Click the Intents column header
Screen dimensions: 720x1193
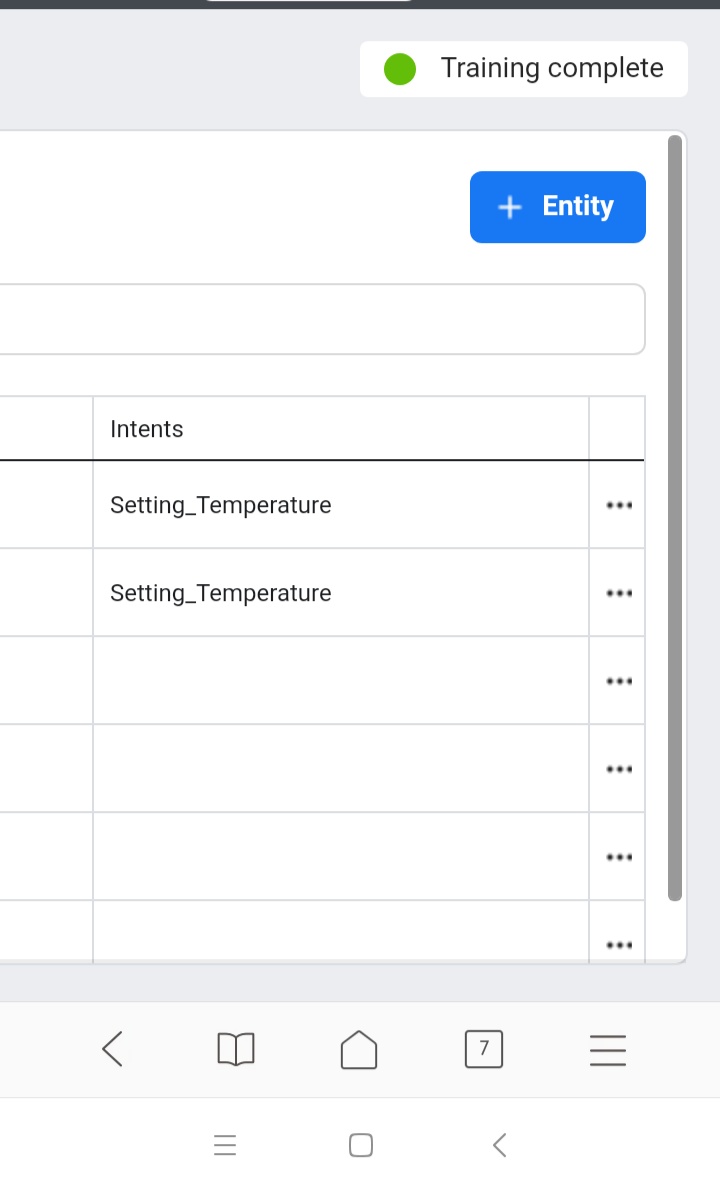(147, 429)
